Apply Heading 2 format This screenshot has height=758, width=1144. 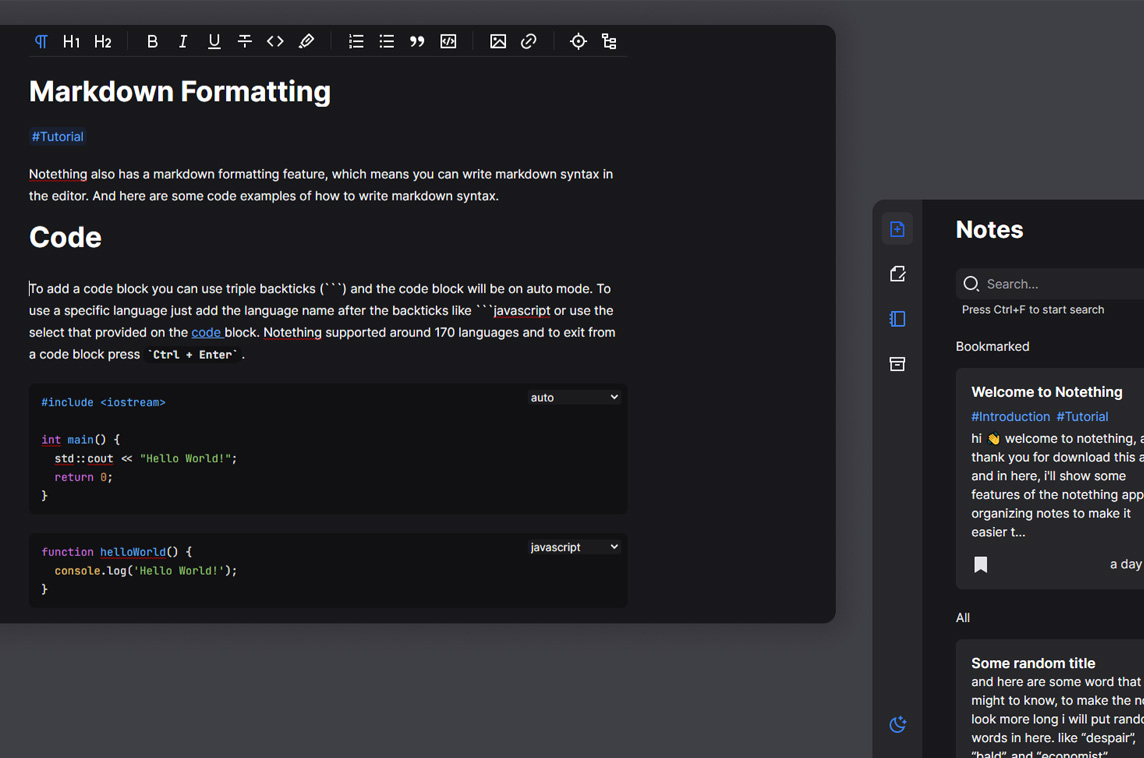103,42
